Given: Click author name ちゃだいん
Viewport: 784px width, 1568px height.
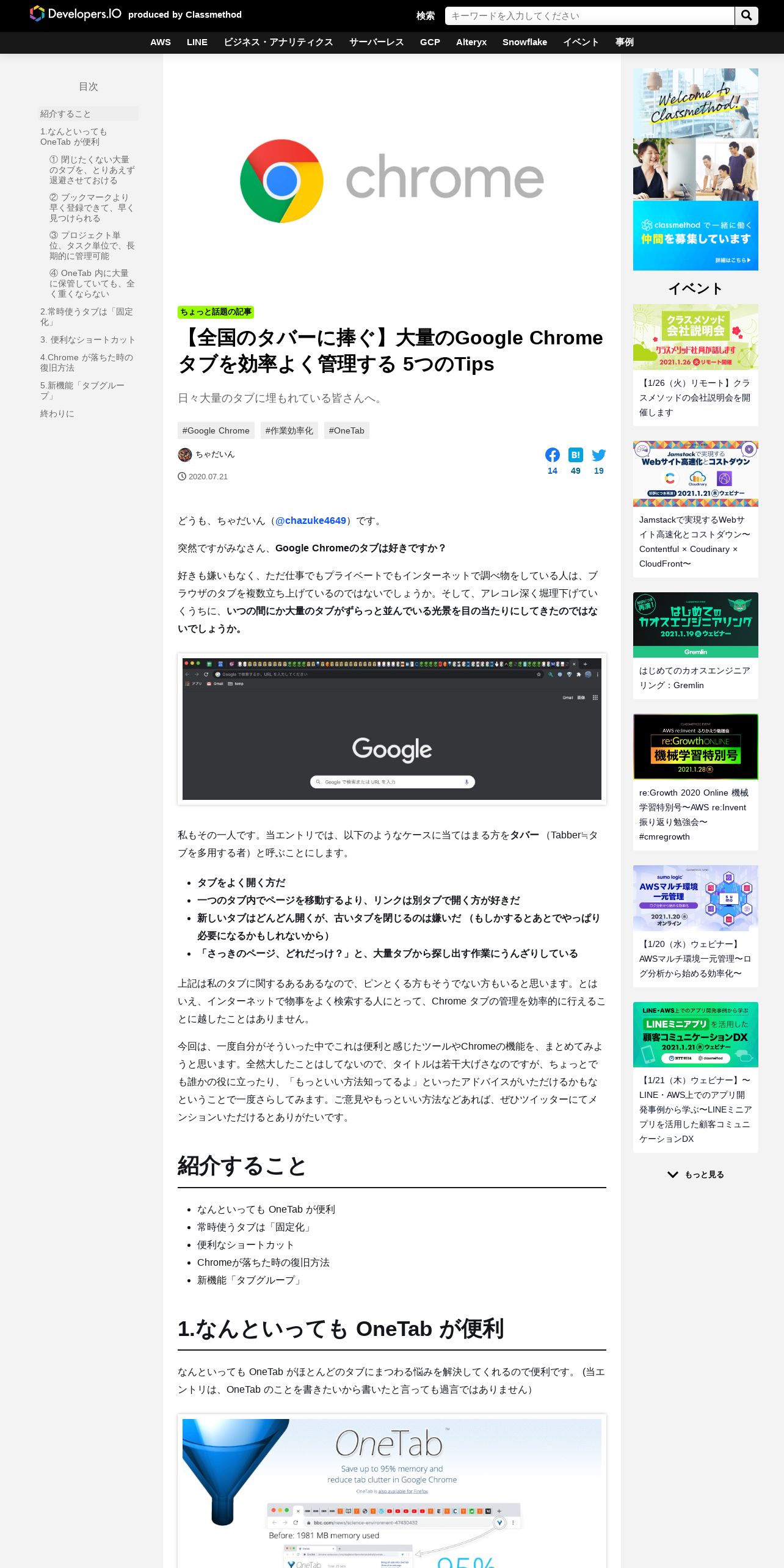Looking at the screenshot, I should click(x=215, y=455).
